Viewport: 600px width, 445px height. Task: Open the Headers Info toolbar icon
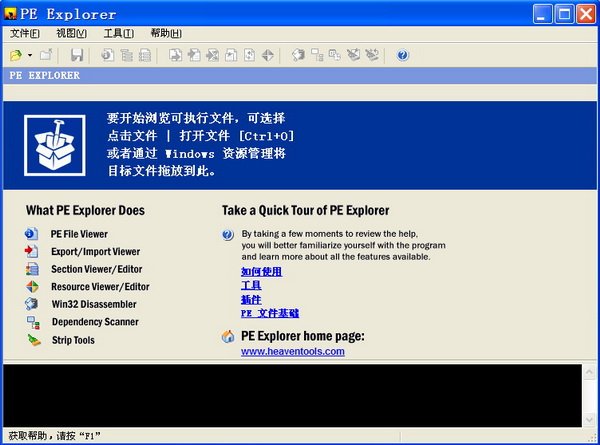108,55
